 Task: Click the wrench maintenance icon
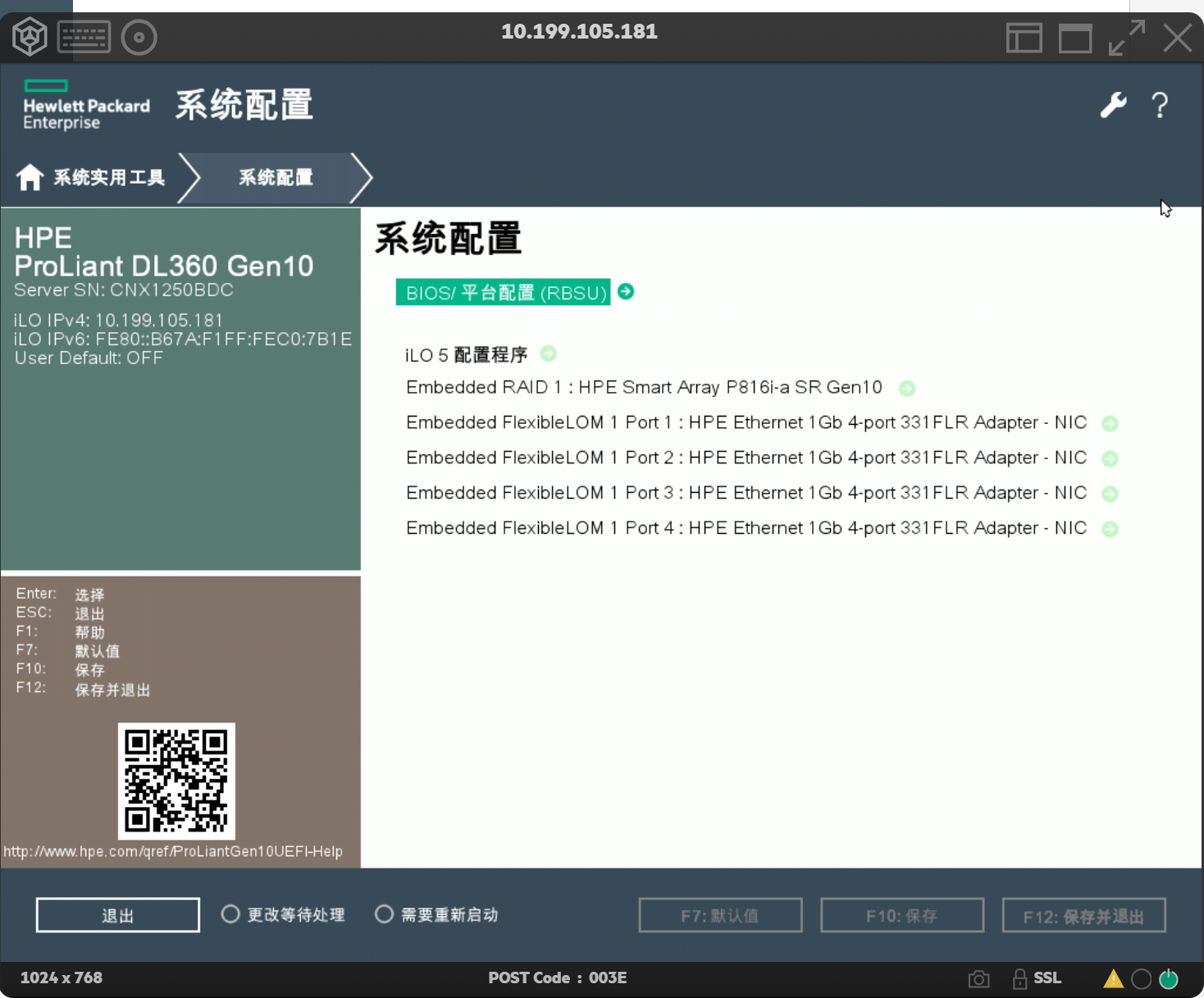(1112, 105)
